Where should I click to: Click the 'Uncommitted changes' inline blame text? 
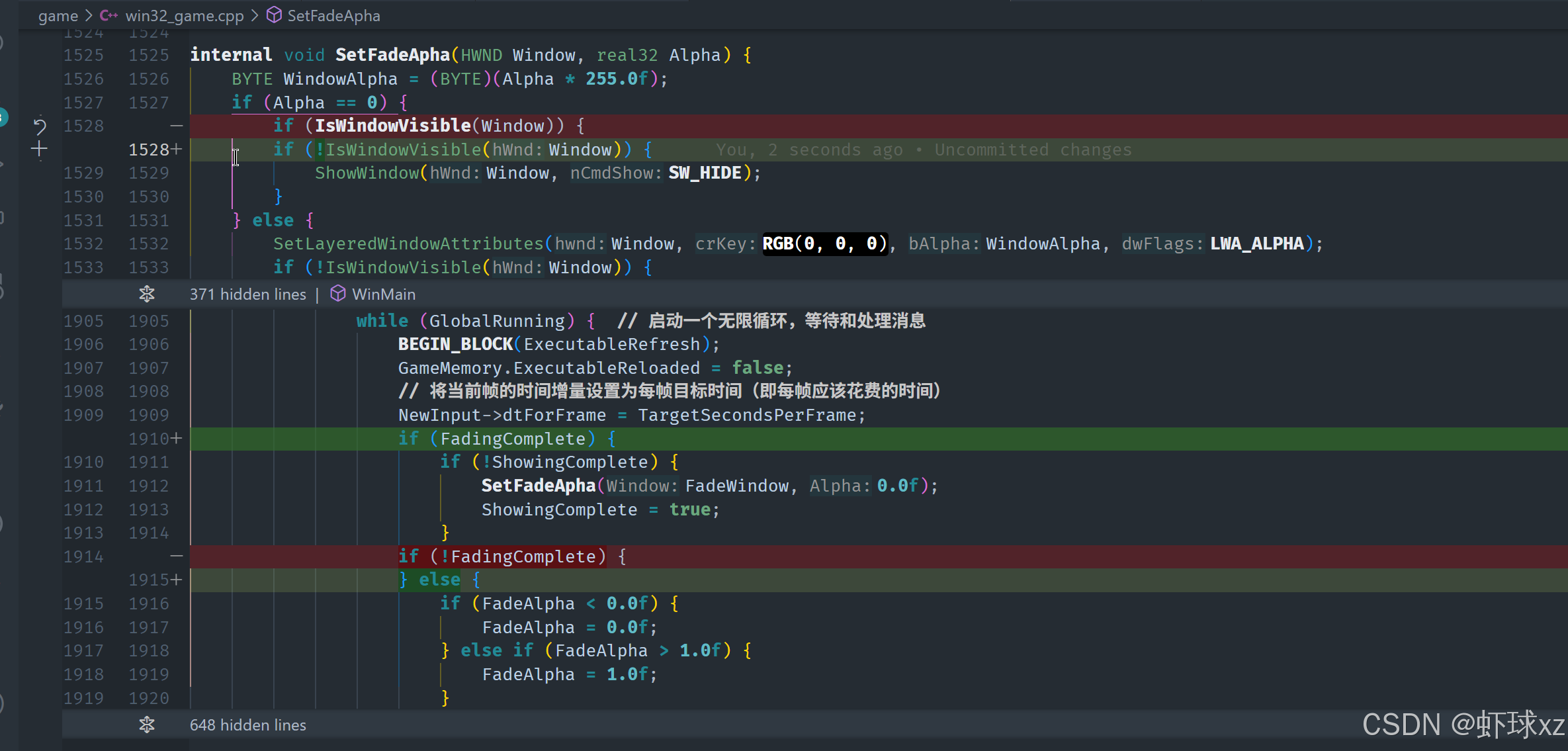[1033, 150]
